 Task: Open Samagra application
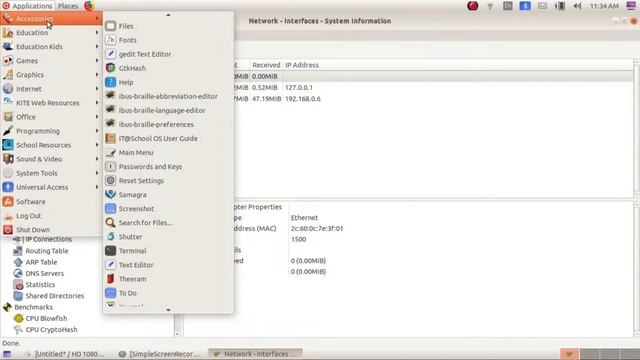point(168,195)
